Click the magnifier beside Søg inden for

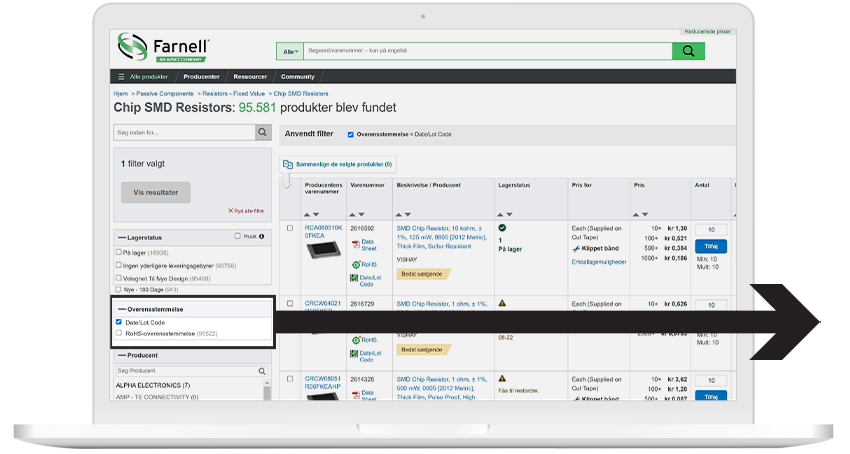coord(262,132)
